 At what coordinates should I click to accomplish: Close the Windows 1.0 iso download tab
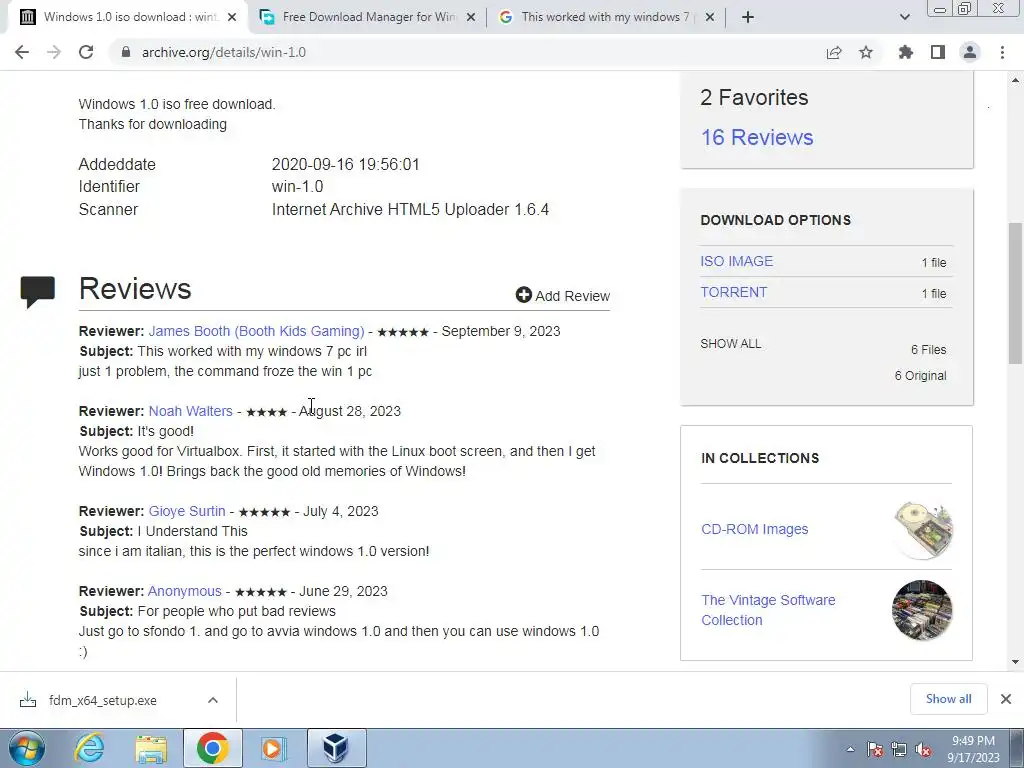click(x=232, y=18)
